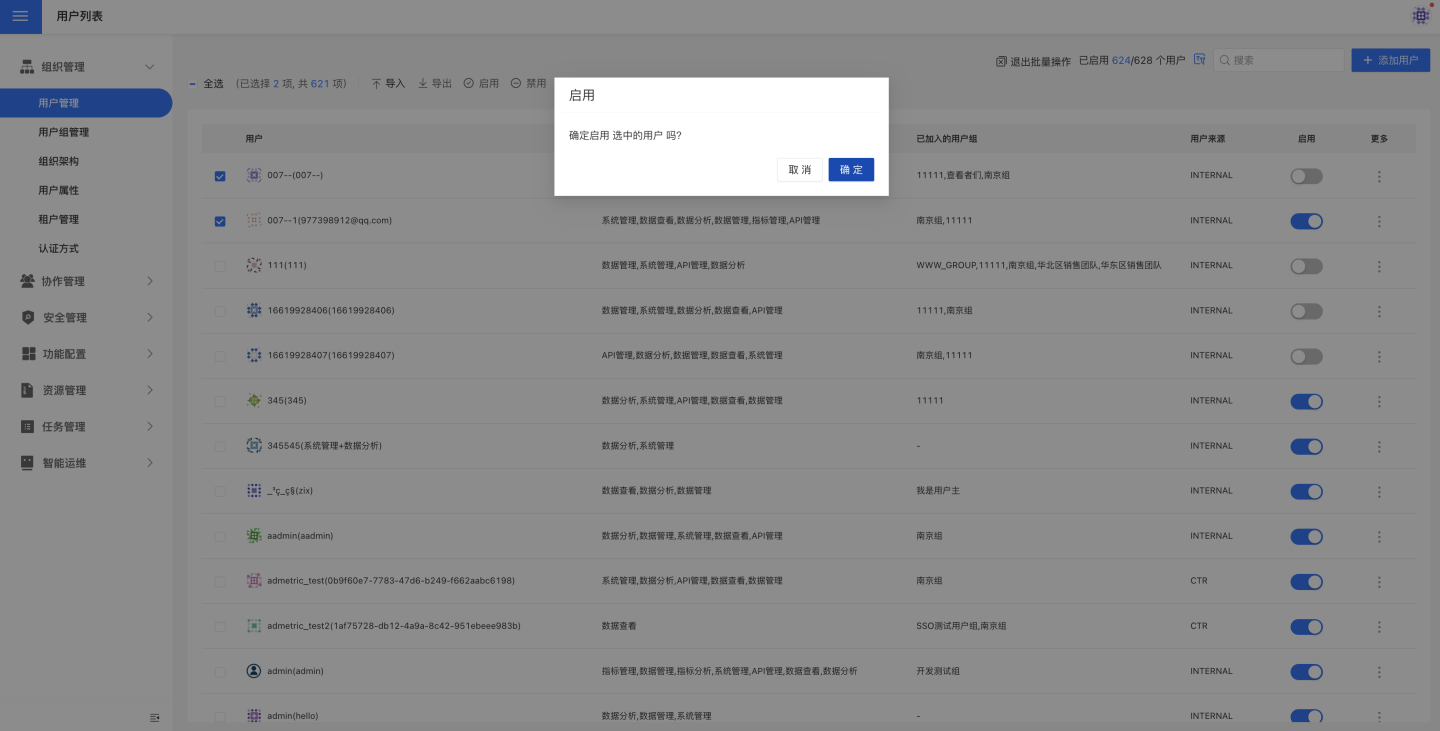Confirm with the 确定 button in dialog

[851, 170]
